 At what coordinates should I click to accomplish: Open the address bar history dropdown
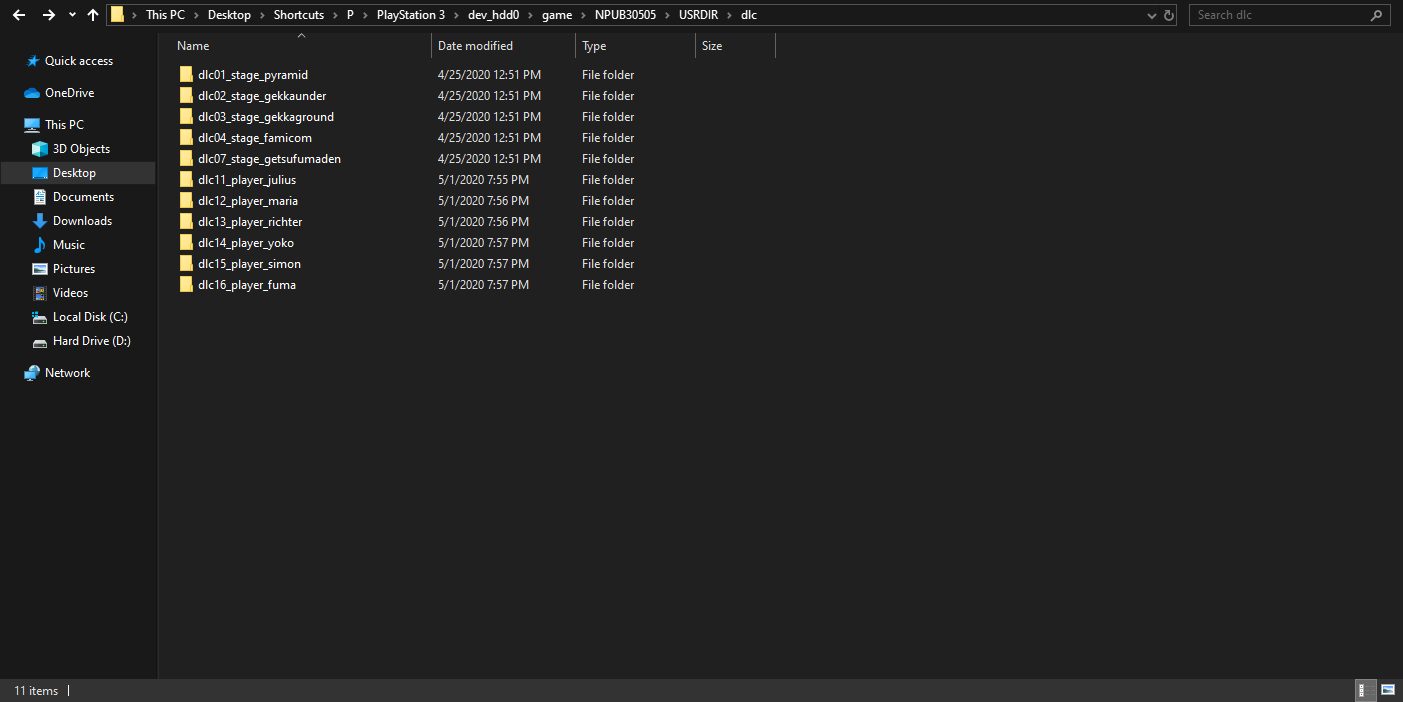[x=1154, y=15]
